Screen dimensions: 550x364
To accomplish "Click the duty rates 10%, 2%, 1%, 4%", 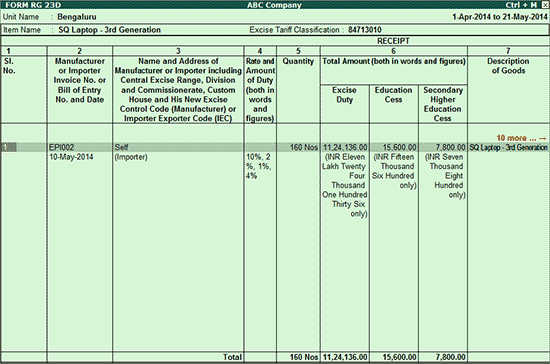I will [259, 166].
